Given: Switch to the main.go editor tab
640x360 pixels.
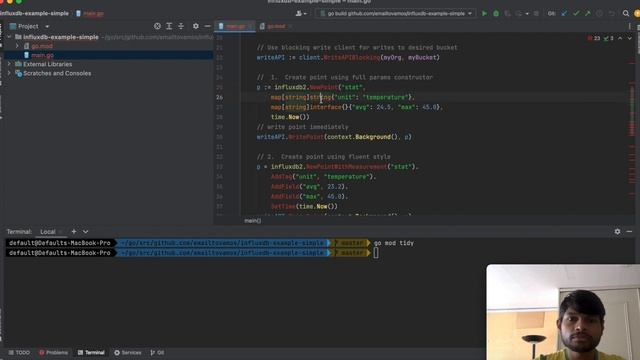Looking at the screenshot, I should click(x=235, y=26).
